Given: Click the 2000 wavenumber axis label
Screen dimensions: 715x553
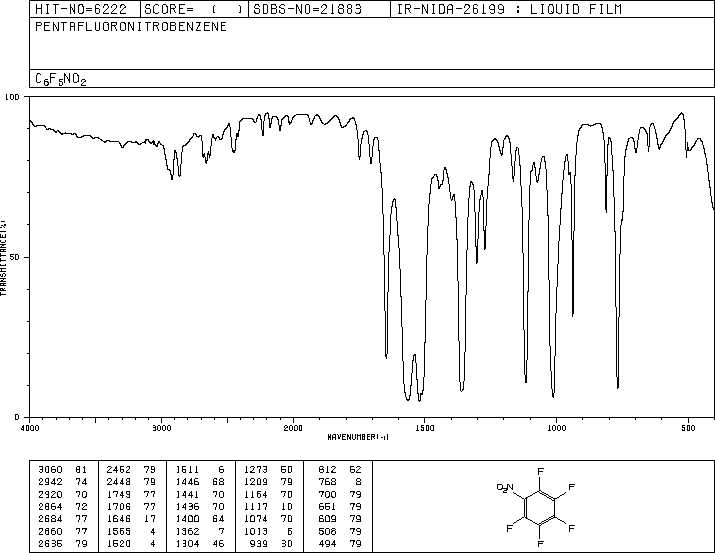Looking at the screenshot, I should pos(293,428).
